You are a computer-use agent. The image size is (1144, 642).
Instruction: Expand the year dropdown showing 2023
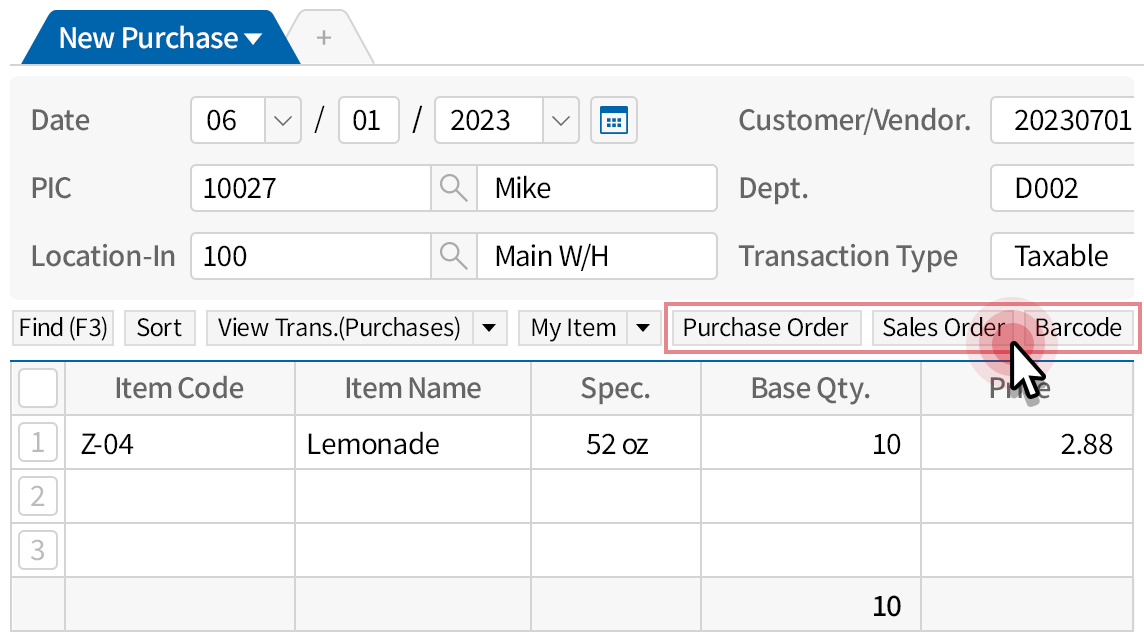tap(560, 121)
